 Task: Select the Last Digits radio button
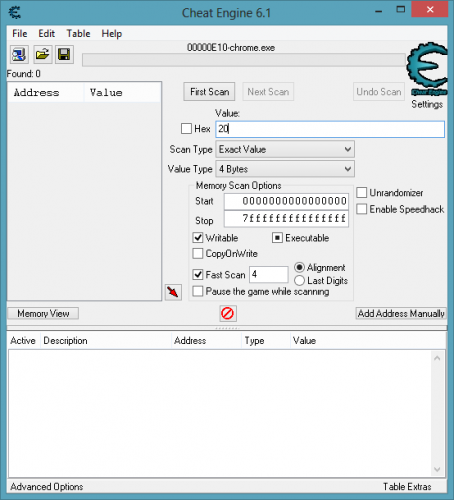299,280
